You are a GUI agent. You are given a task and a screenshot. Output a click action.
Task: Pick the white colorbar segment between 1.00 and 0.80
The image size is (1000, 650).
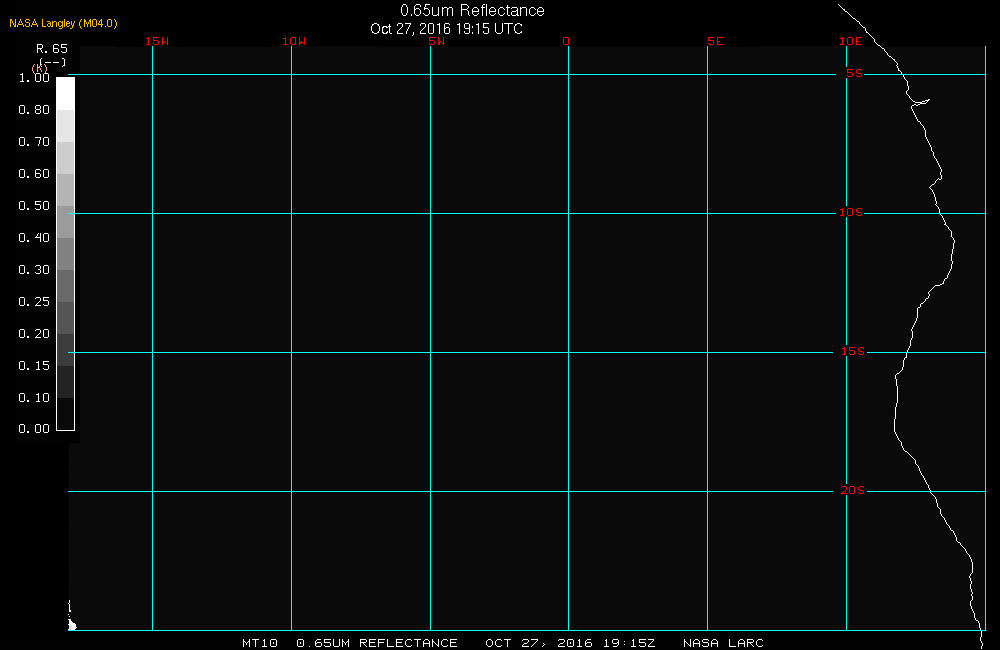[66, 94]
